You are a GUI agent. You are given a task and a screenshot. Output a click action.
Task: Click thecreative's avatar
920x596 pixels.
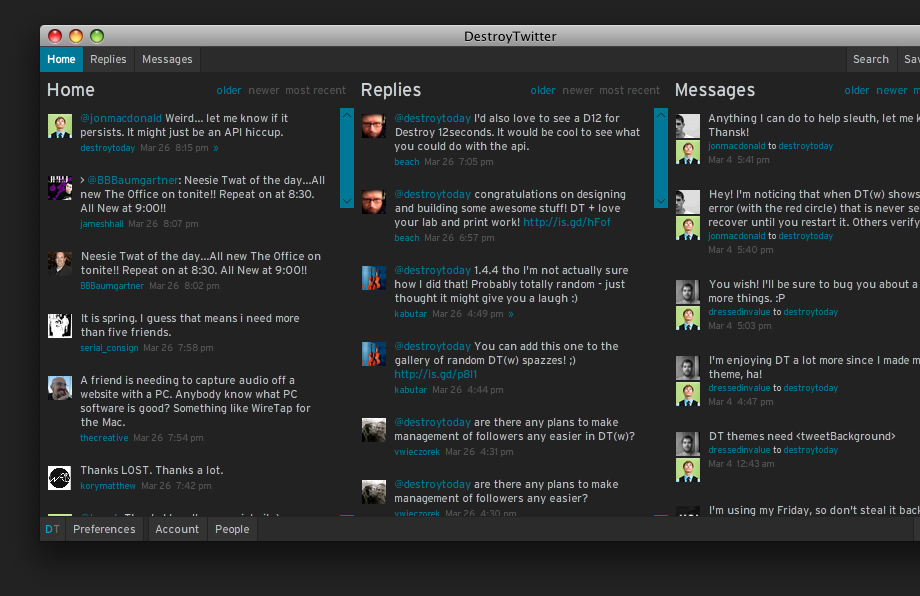(x=60, y=388)
